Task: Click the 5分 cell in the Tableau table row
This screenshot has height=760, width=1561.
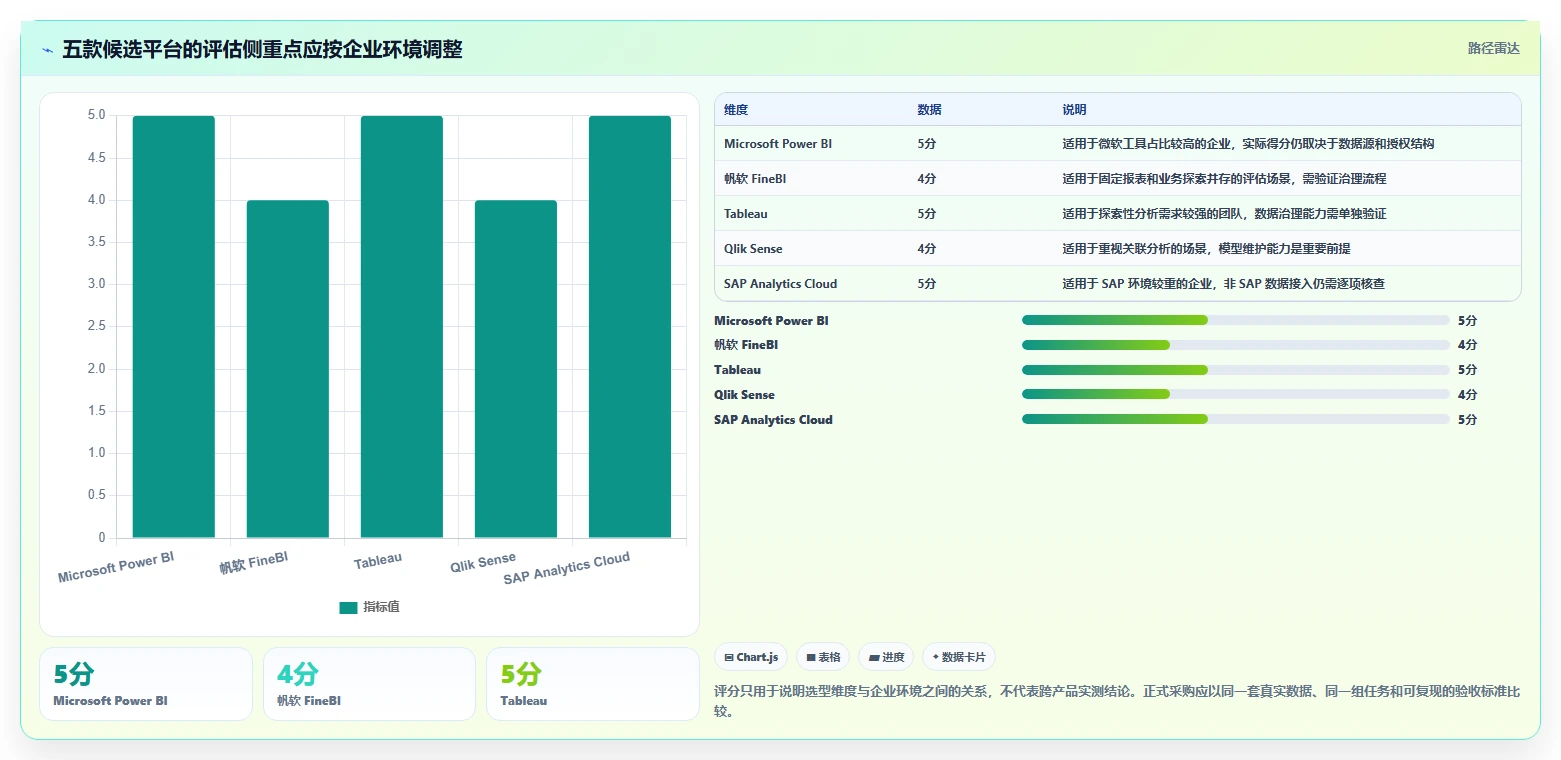Action: pyautogui.click(x=927, y=214)
